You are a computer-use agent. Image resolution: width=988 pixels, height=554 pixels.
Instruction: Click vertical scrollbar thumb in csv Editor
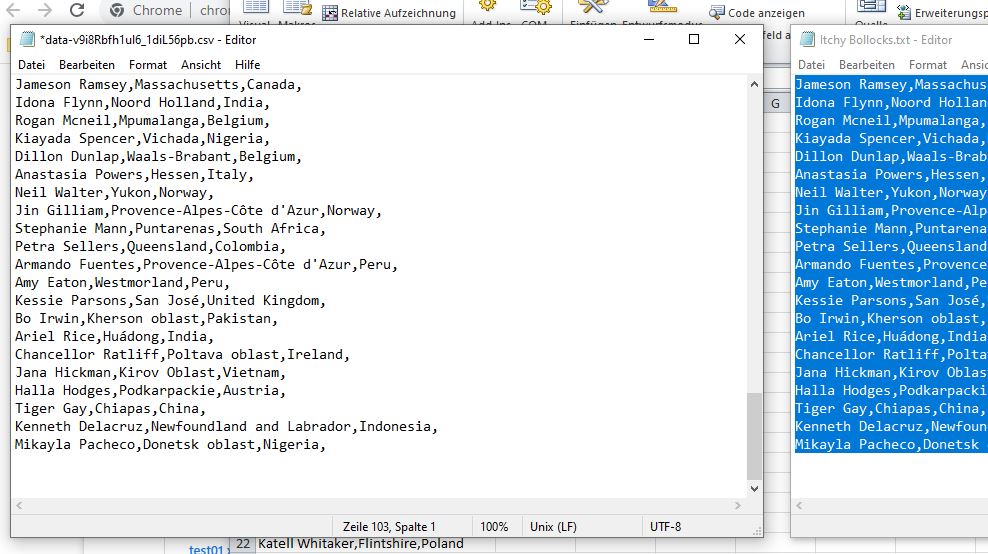(754, 436)
